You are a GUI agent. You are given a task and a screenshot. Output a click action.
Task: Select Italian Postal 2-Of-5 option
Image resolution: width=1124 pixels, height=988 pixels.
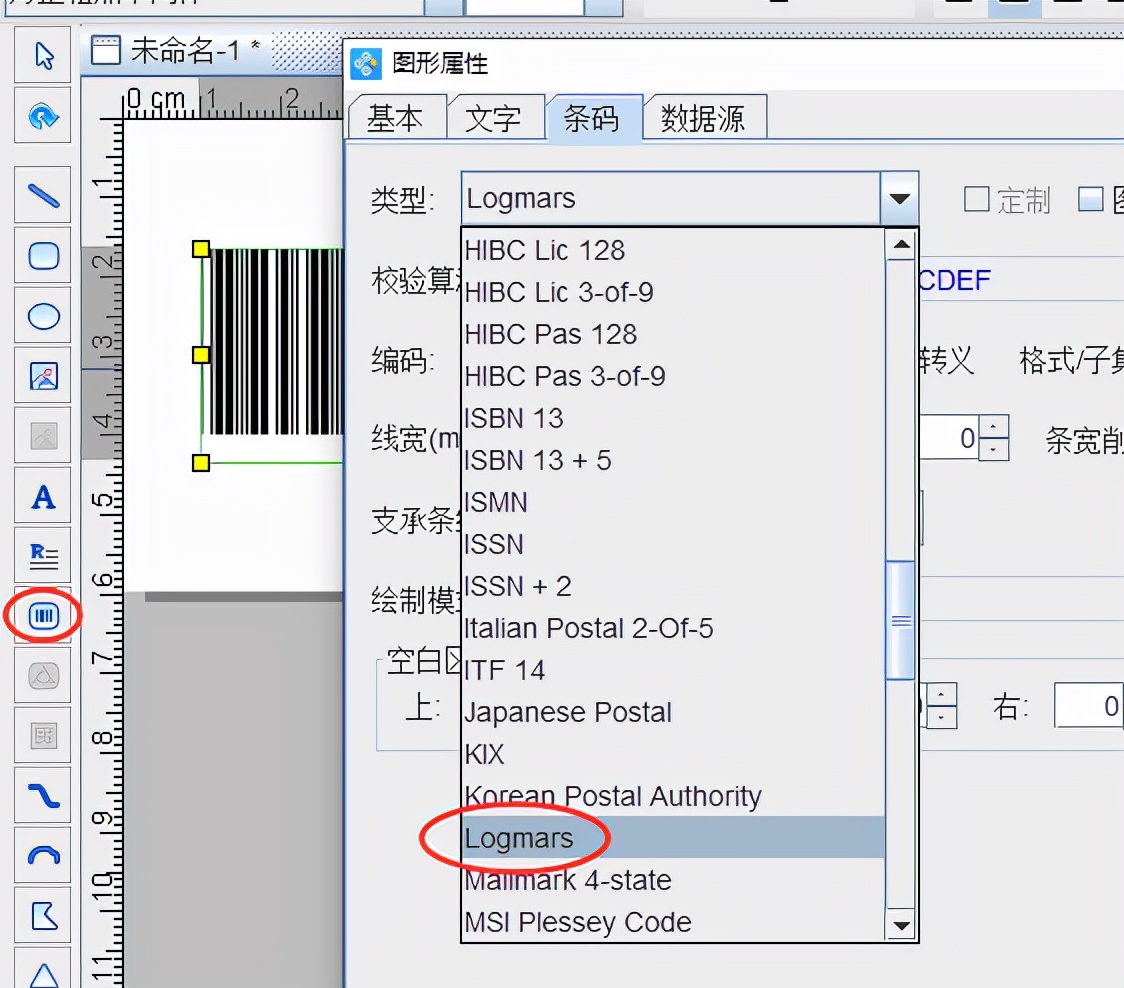pos(672,628)
